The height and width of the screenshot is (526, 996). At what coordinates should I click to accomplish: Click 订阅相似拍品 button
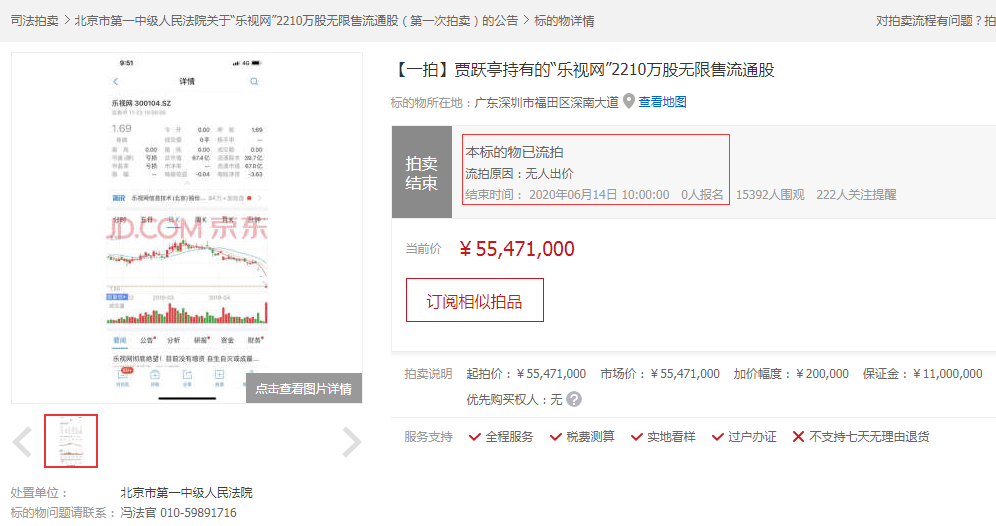coord(474,300)
